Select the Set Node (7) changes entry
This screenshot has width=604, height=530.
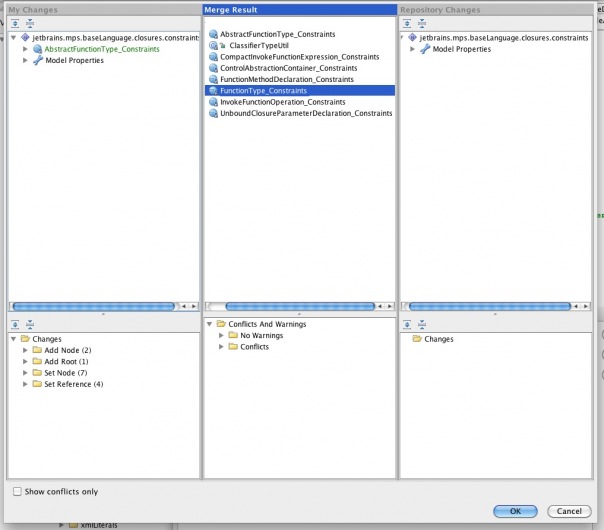67,373
